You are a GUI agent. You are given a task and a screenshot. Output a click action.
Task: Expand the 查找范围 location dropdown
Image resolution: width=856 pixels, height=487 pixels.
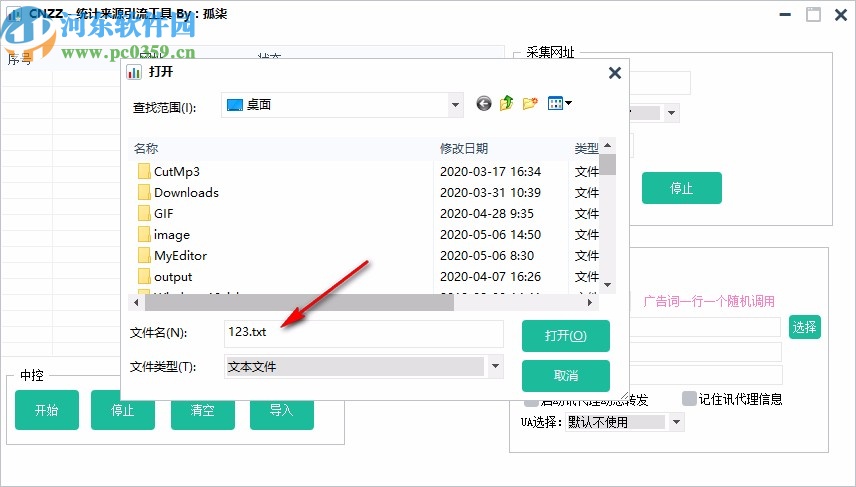point(455,105)
